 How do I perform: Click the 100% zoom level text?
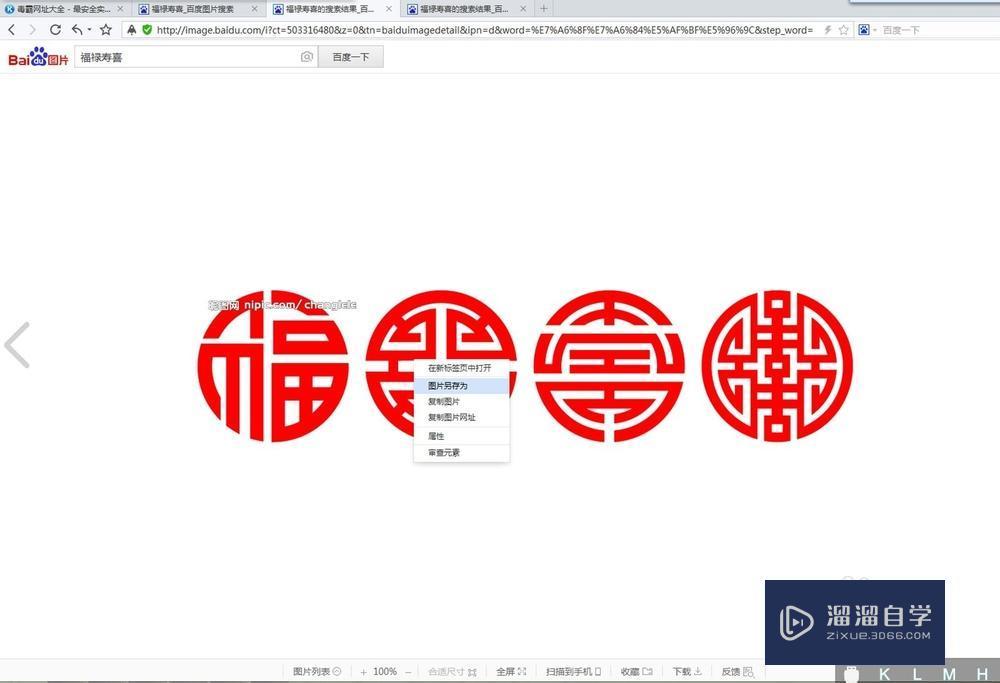(385, 672)
